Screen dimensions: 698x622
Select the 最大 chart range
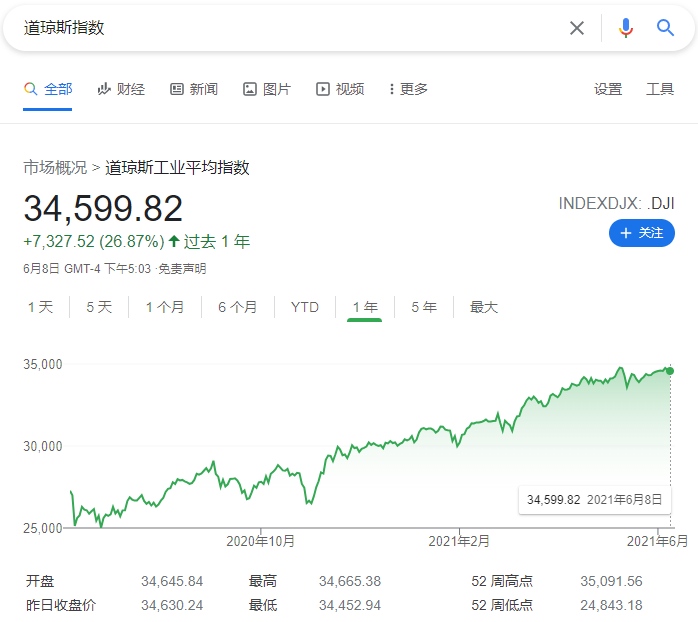point(484,307)
